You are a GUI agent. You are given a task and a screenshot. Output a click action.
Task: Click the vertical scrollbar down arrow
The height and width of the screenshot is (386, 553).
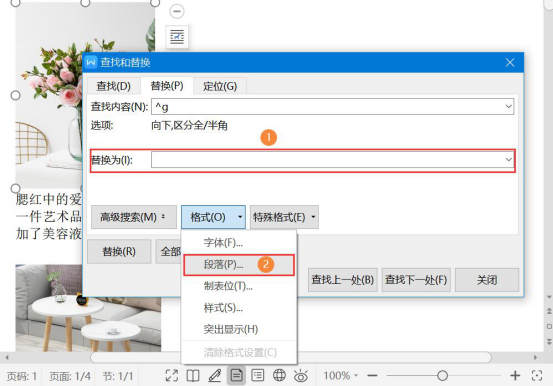[549, 297]
